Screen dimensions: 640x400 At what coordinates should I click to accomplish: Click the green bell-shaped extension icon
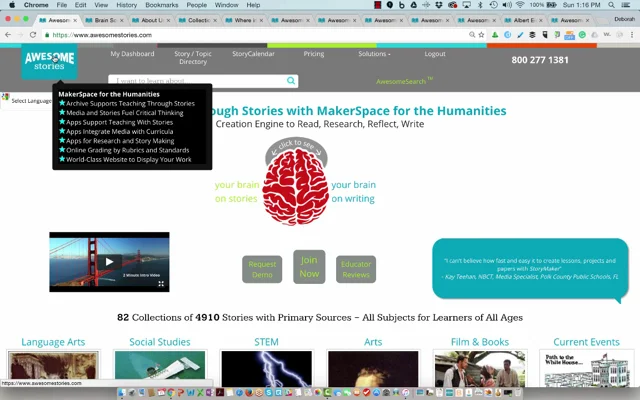pyautogui.click(x=495, y=35)
